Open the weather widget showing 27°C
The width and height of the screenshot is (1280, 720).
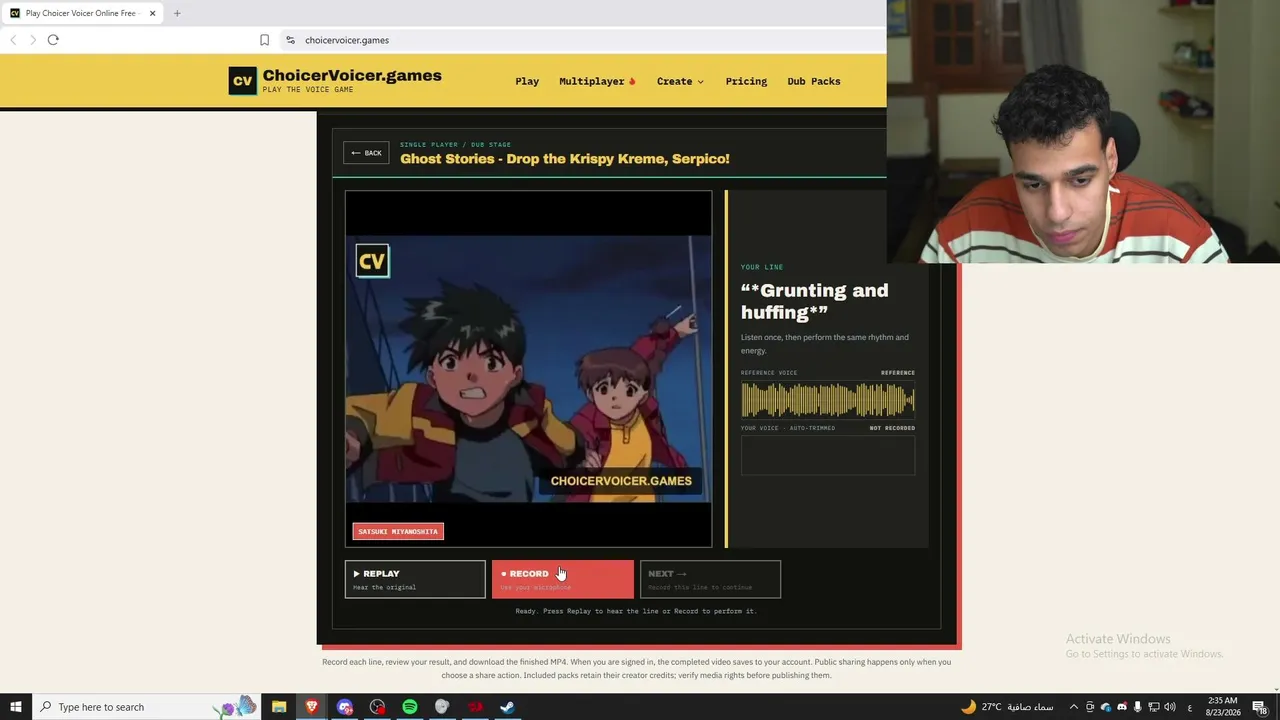pyautogui.click(x=1007, y=707)
